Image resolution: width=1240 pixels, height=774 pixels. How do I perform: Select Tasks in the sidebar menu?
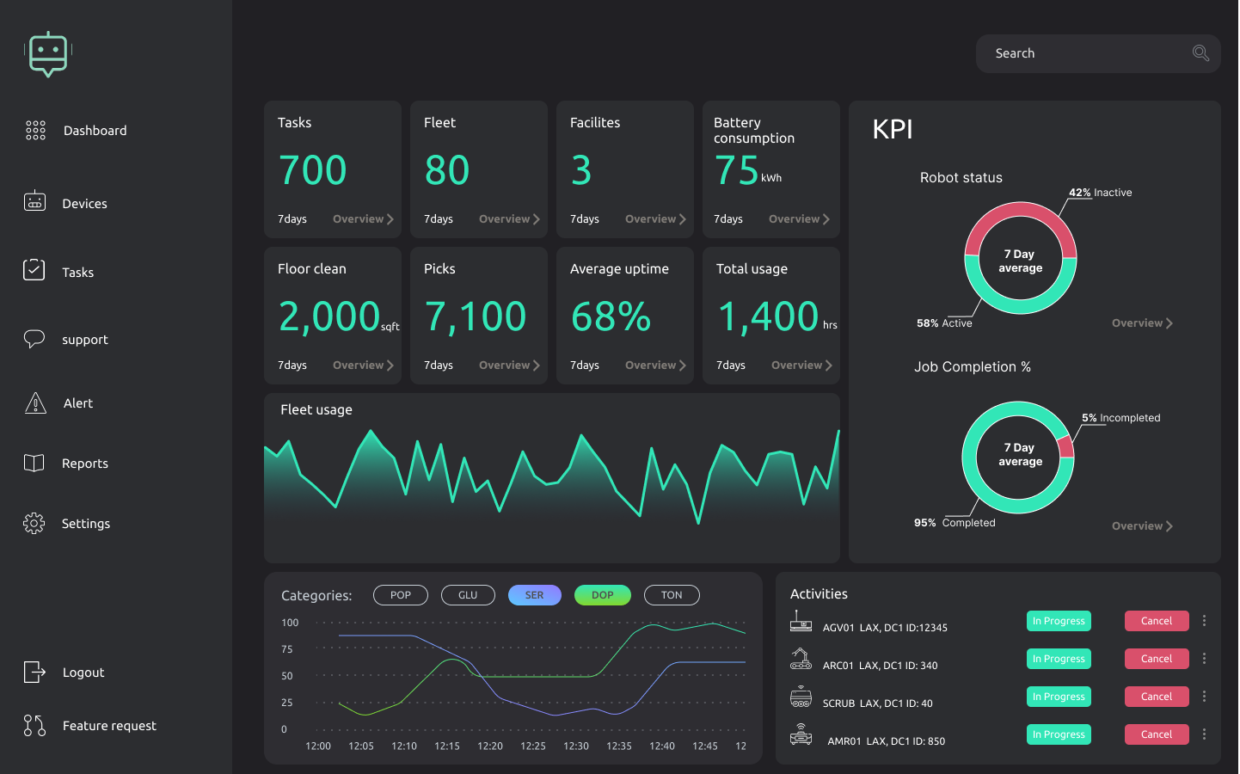pyautogui.click(x=35, y=270)
